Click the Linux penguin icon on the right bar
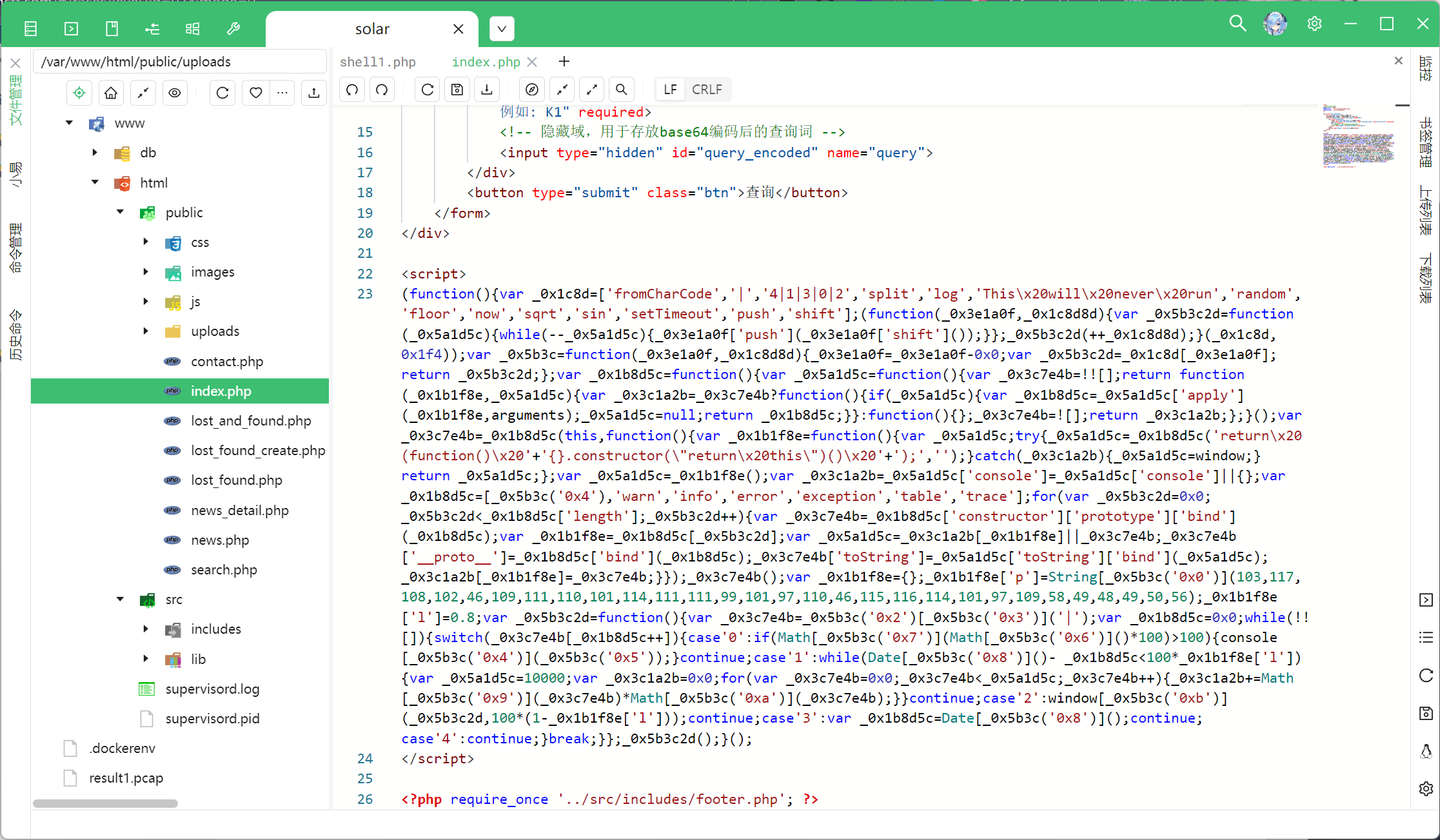This screenshot has width=1440, height=840. (1426, 751)
